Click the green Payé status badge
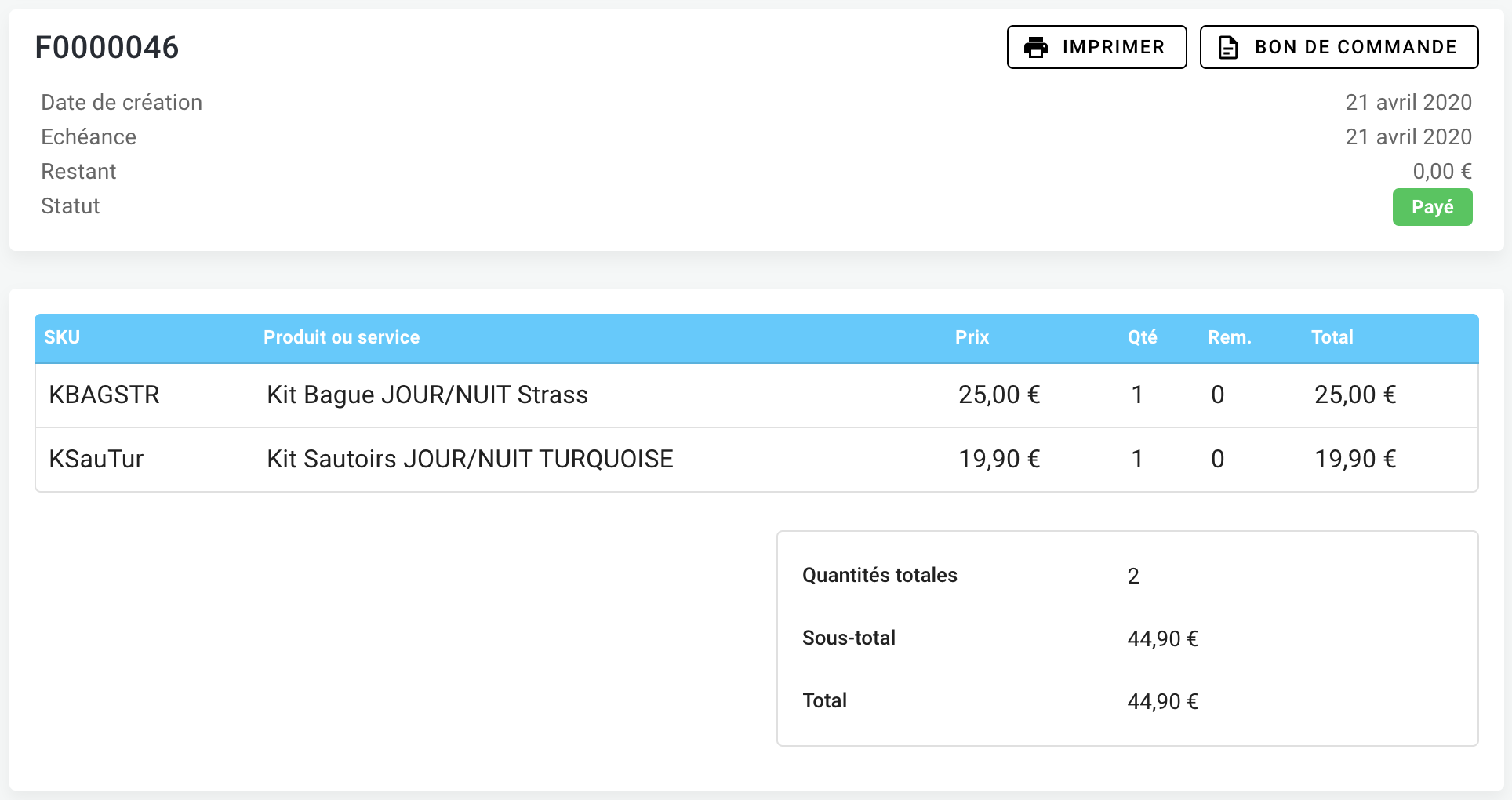1512x800 pixels. (1432, 207)
